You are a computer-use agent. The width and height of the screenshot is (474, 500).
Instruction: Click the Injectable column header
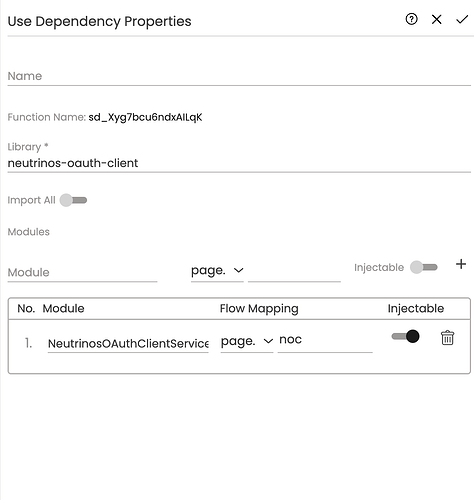[x=416, y=309]
